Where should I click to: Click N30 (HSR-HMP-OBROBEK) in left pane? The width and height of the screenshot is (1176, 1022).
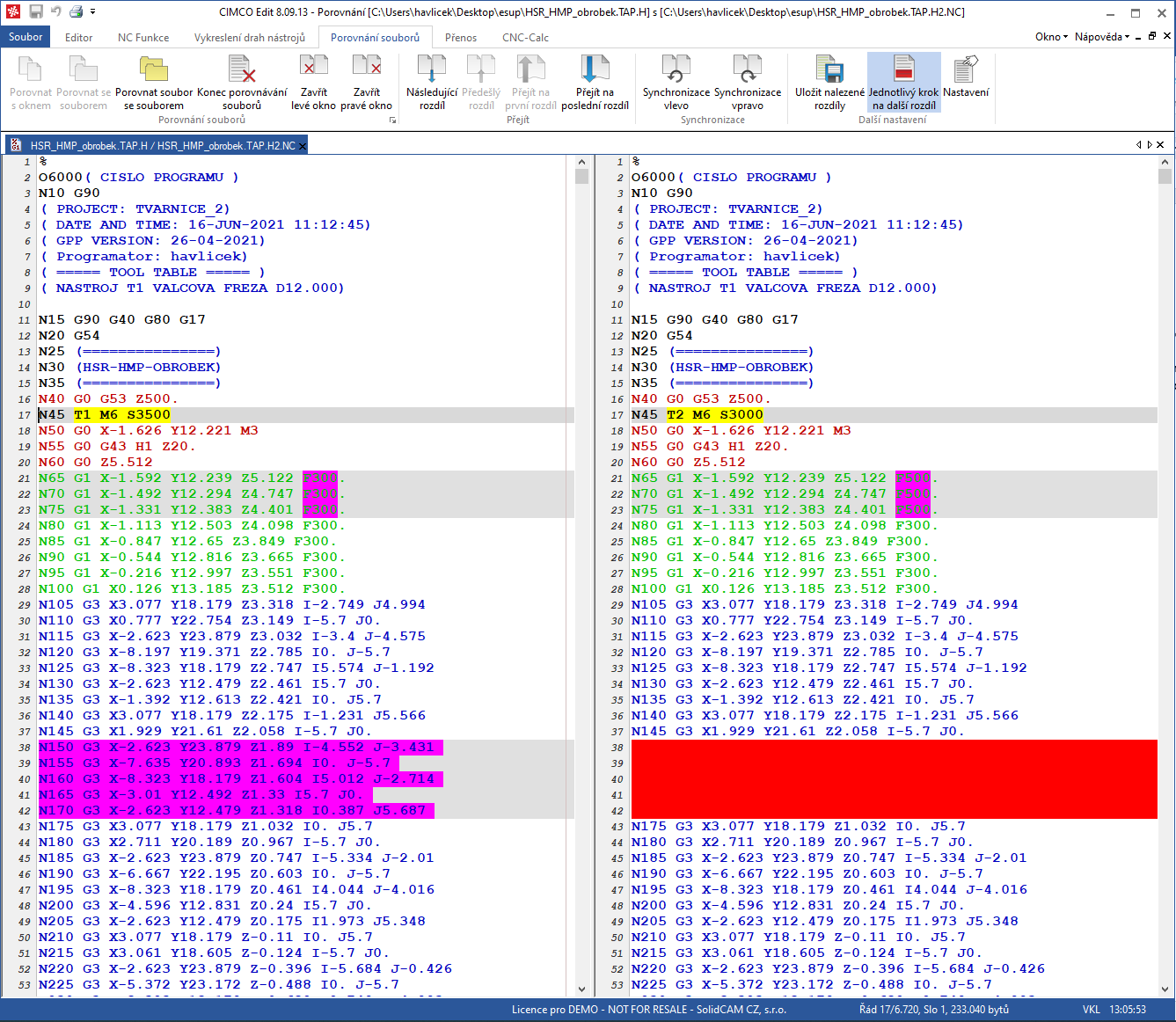point(129,368)
